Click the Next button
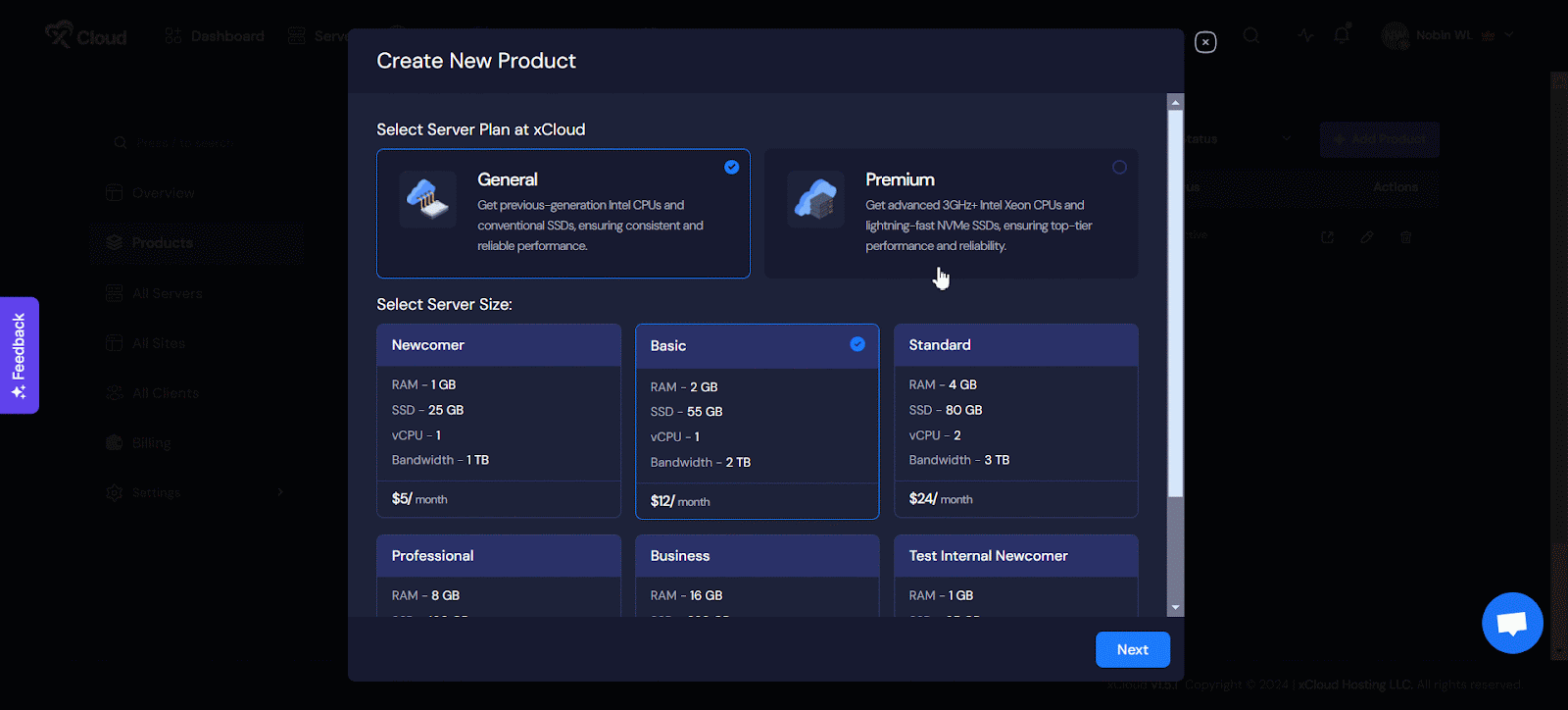The height and width of the screenshot is (710, 1568). coord(1132,649)
